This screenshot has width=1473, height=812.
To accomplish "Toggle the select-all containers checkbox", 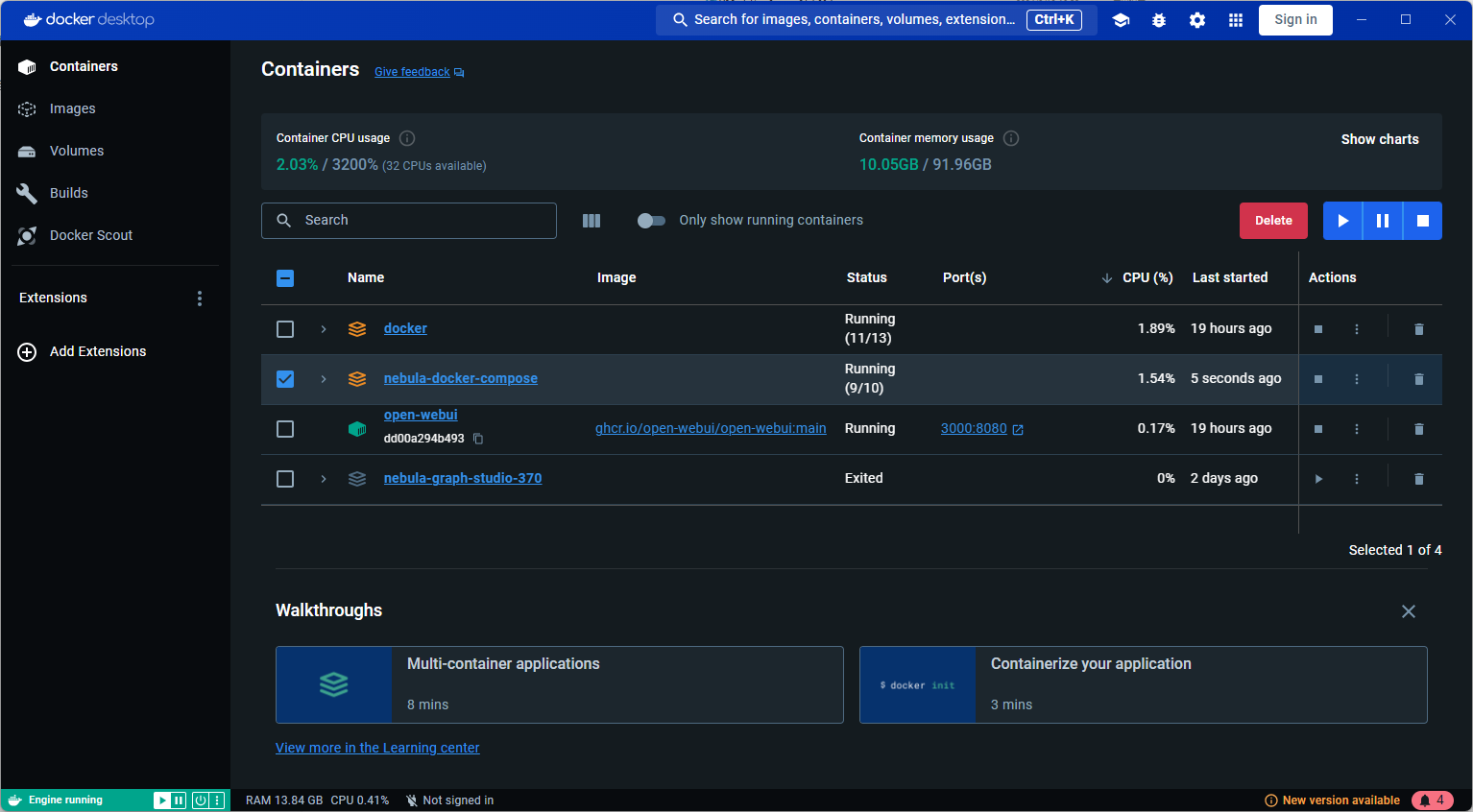I will (285, 278).
